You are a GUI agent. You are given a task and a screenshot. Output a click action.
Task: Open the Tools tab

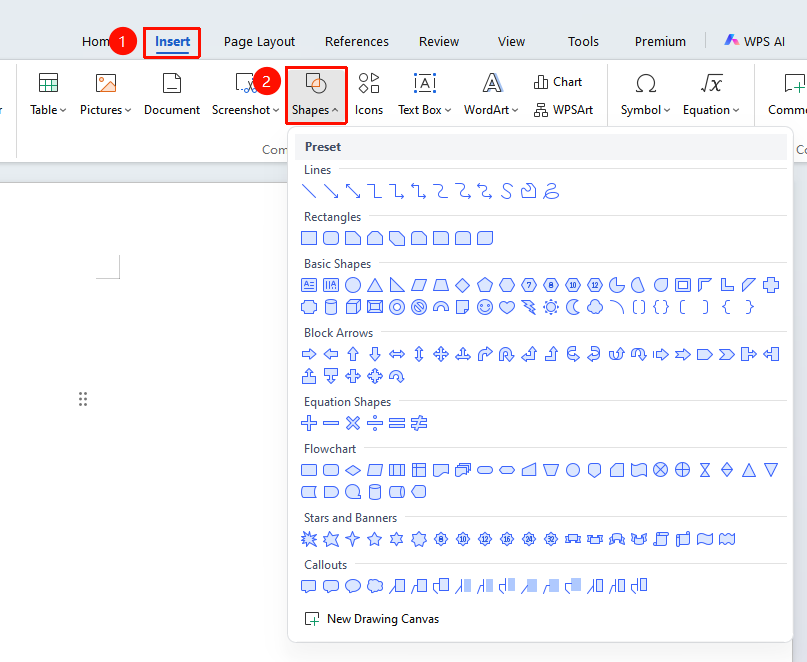(x=583, y=42)
